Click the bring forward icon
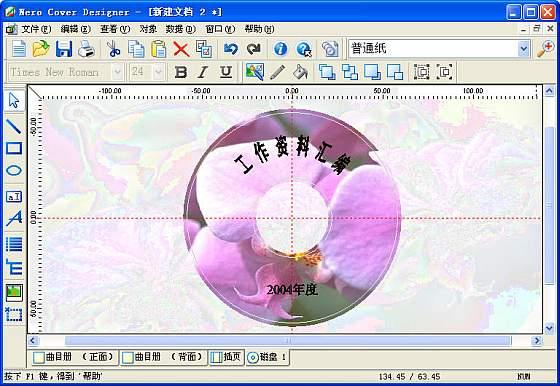 pyautogui.click(x=372, y=72)
